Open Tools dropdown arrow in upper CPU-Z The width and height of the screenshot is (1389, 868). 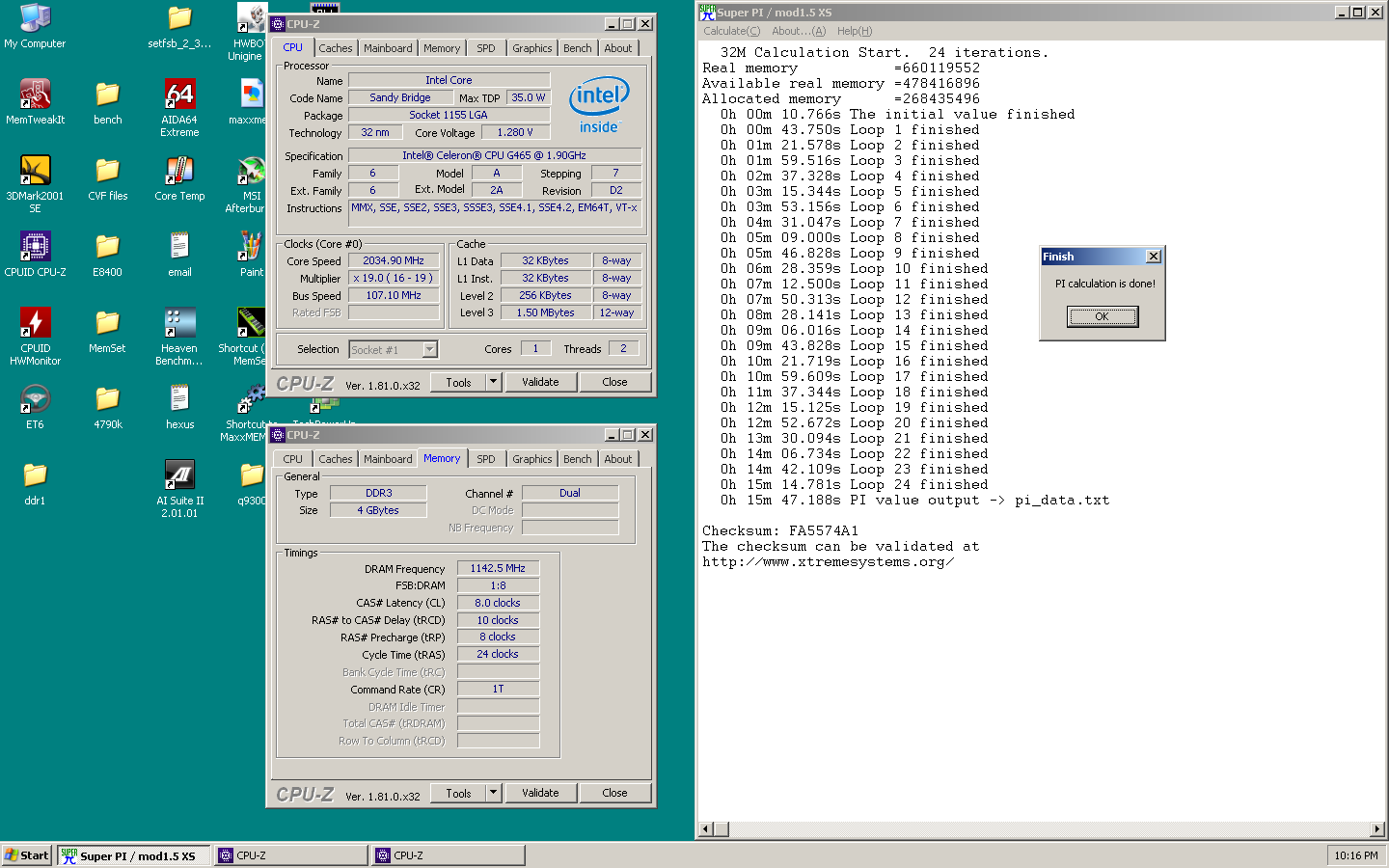[x=494, y=382]
